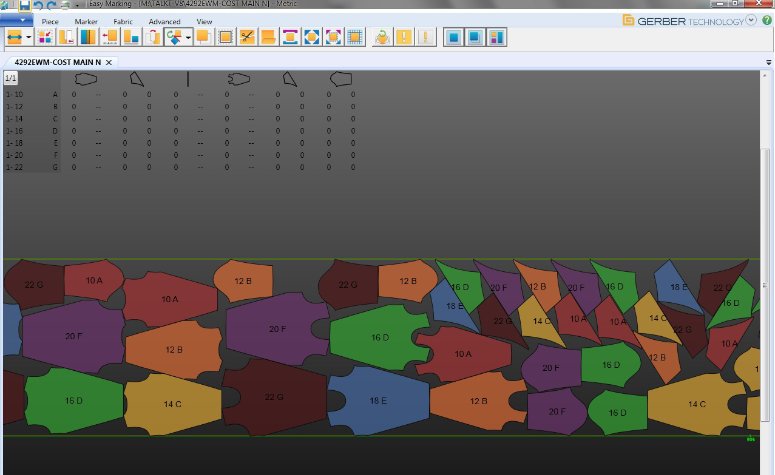This screenshot has height=475, width=775.
Task: Click the red left-arrow orange square icon
Action: pyautogui.click(x=110, y=37)
